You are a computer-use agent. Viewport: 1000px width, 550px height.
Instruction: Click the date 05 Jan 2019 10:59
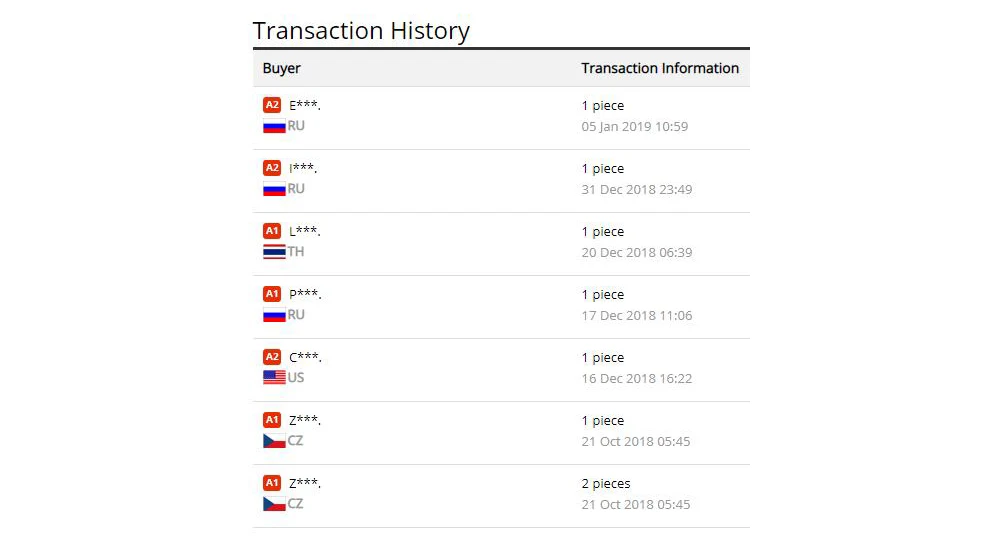pos(635,126)
